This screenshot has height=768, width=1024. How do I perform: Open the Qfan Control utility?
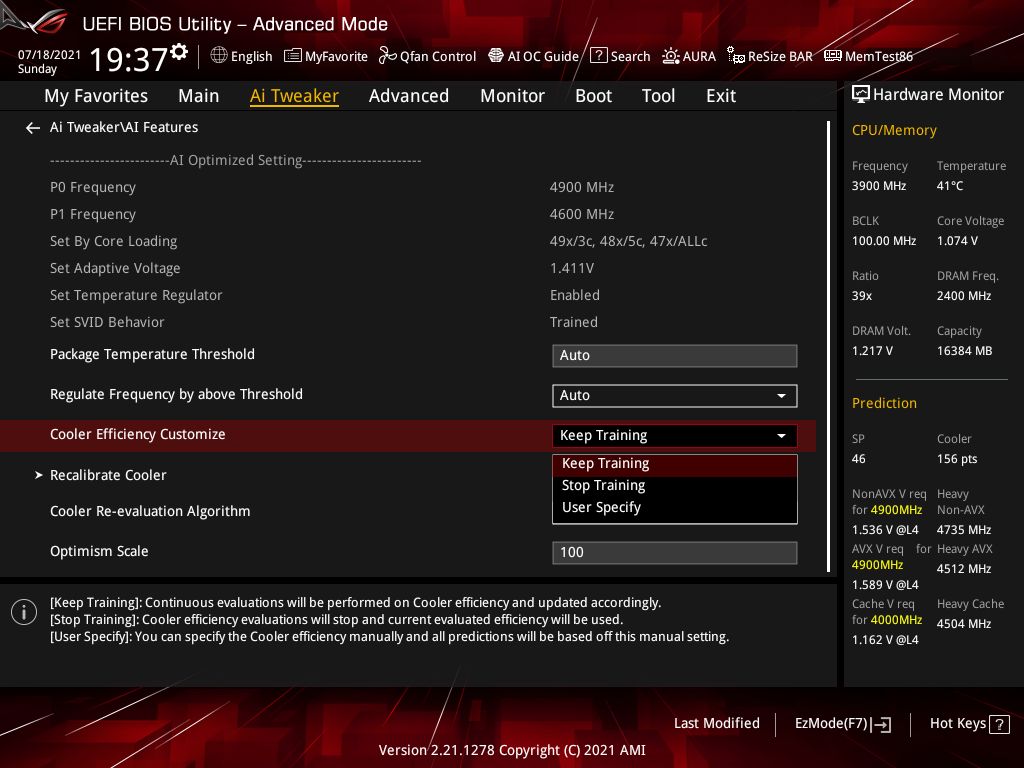click(427, 56)
